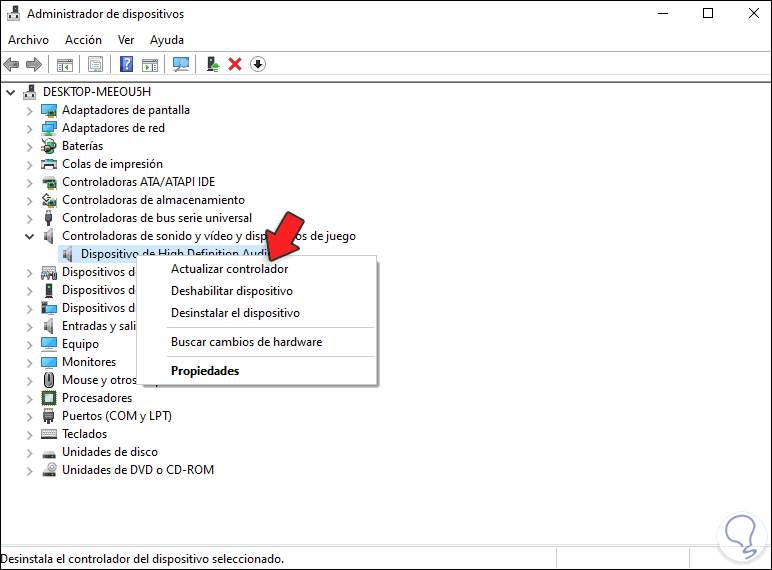Click the down-arrow disable device toolbar icon
Viewport: 772px width, 570px height.
pos(257,64)
